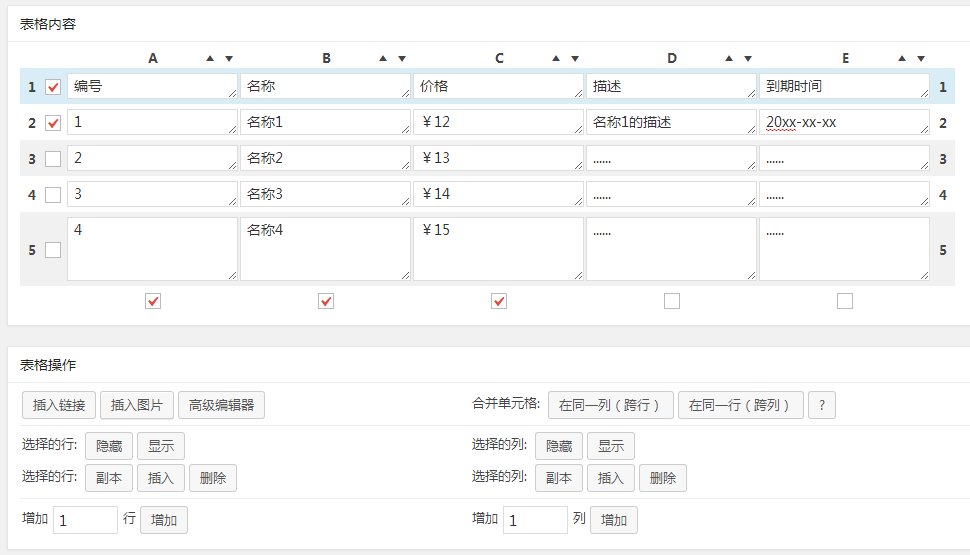Sort column D ascending with up arrow
Viewport: 970px width, 555px height.
[729, 59]
